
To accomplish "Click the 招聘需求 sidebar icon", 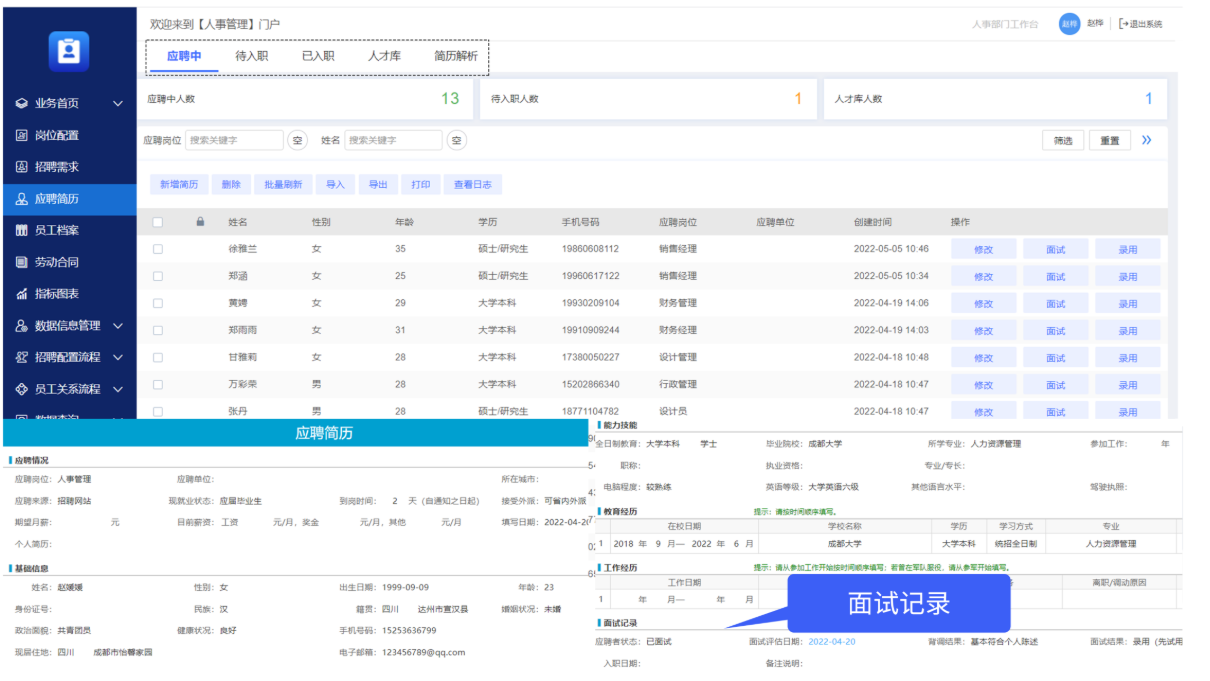I will (21, 167).
